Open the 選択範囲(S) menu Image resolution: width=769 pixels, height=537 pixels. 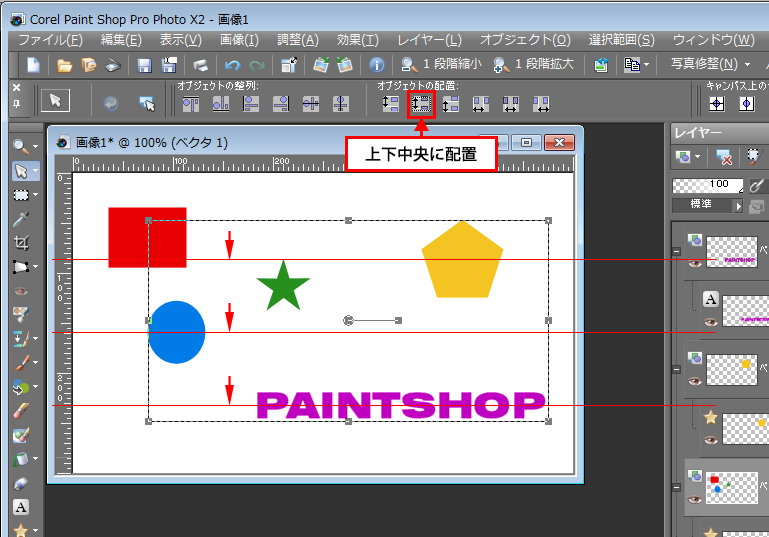point(621,40)
